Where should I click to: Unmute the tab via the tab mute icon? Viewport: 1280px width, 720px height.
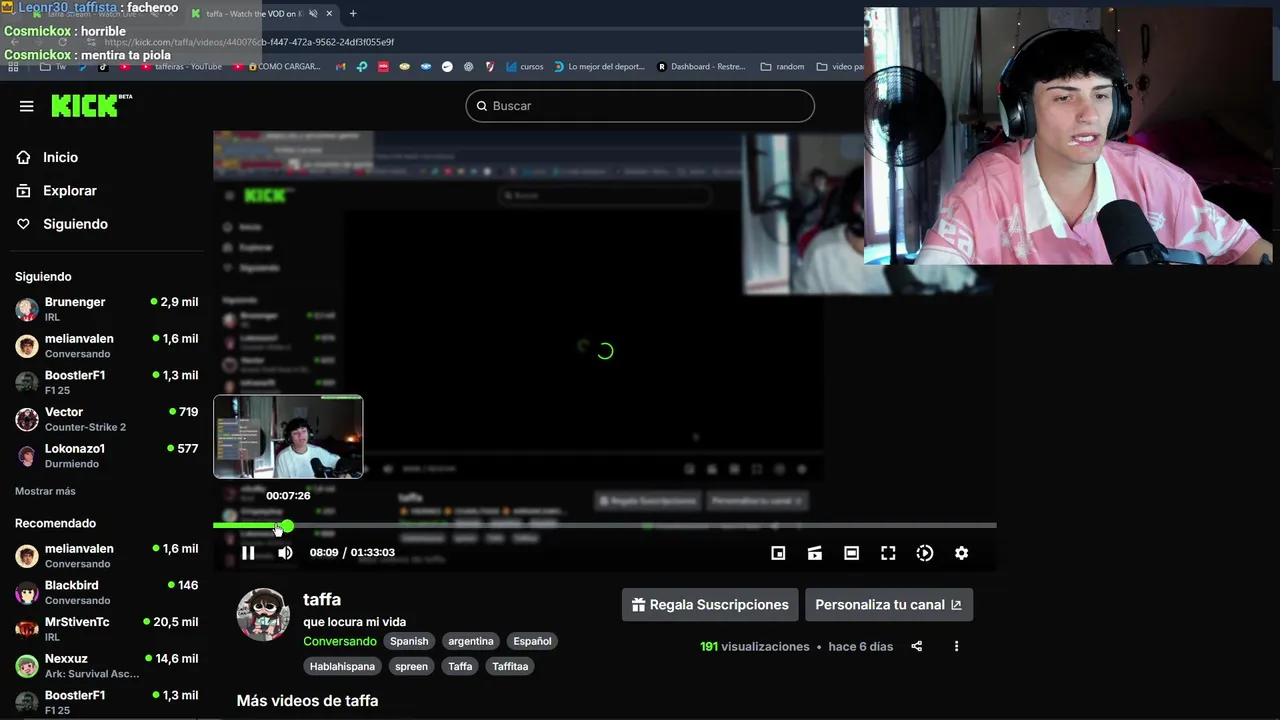313,14
